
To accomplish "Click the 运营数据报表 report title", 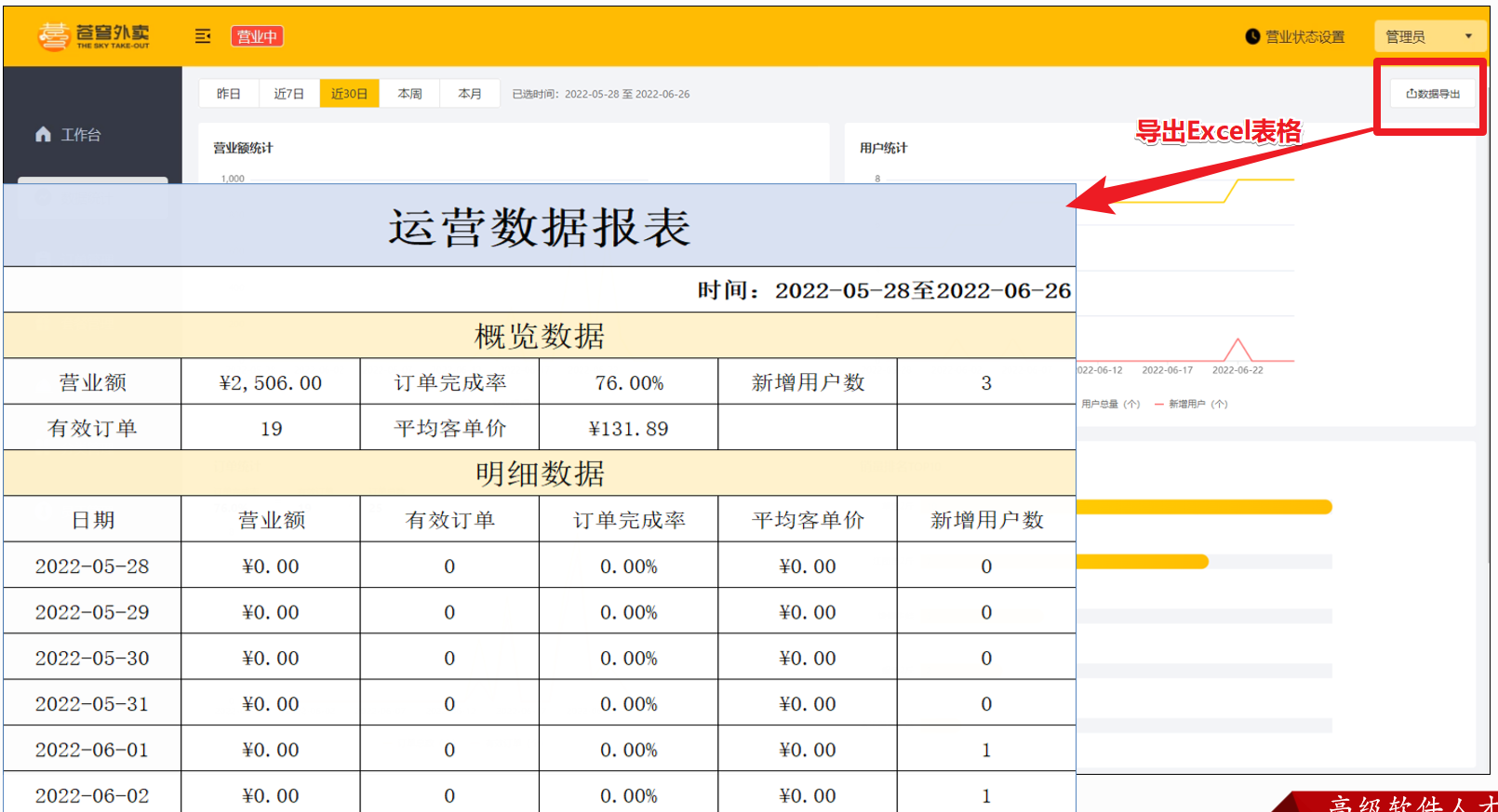I will coord(540,227).
